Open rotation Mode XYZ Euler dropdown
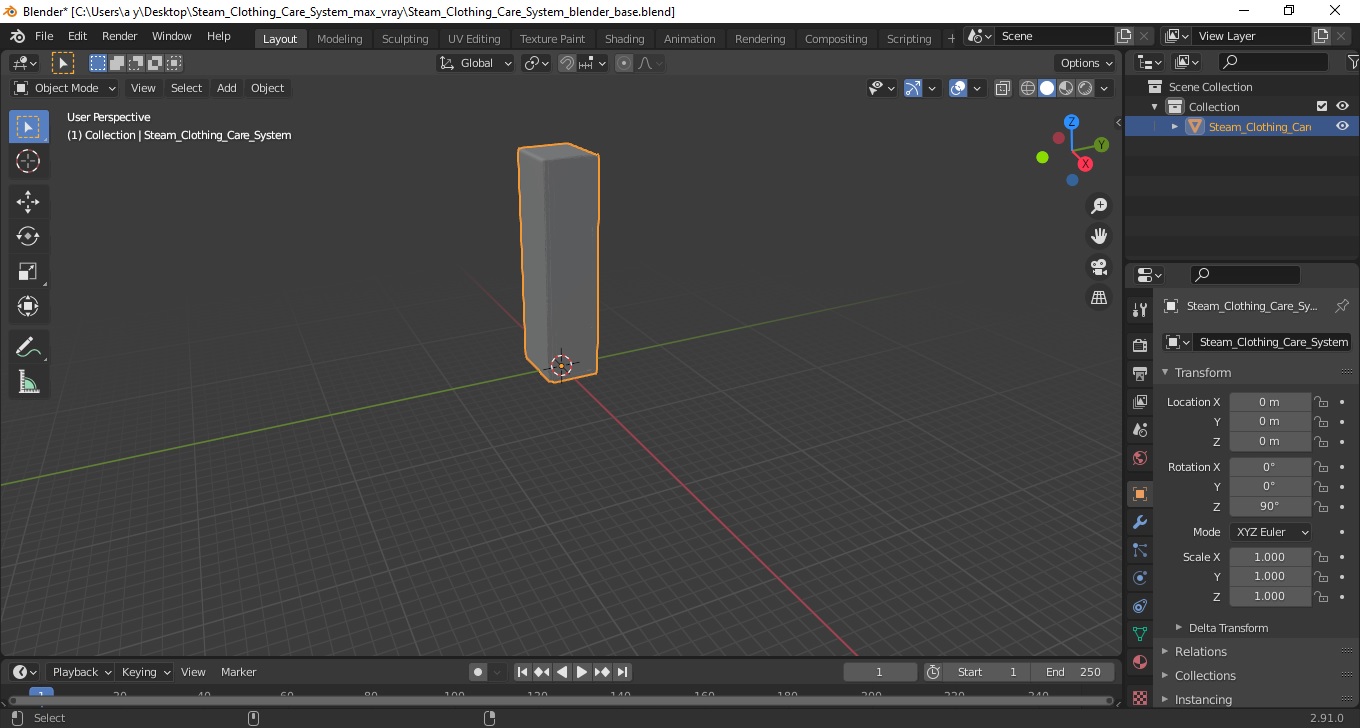The image size is (1360, 728). [x=1270, y=532]
